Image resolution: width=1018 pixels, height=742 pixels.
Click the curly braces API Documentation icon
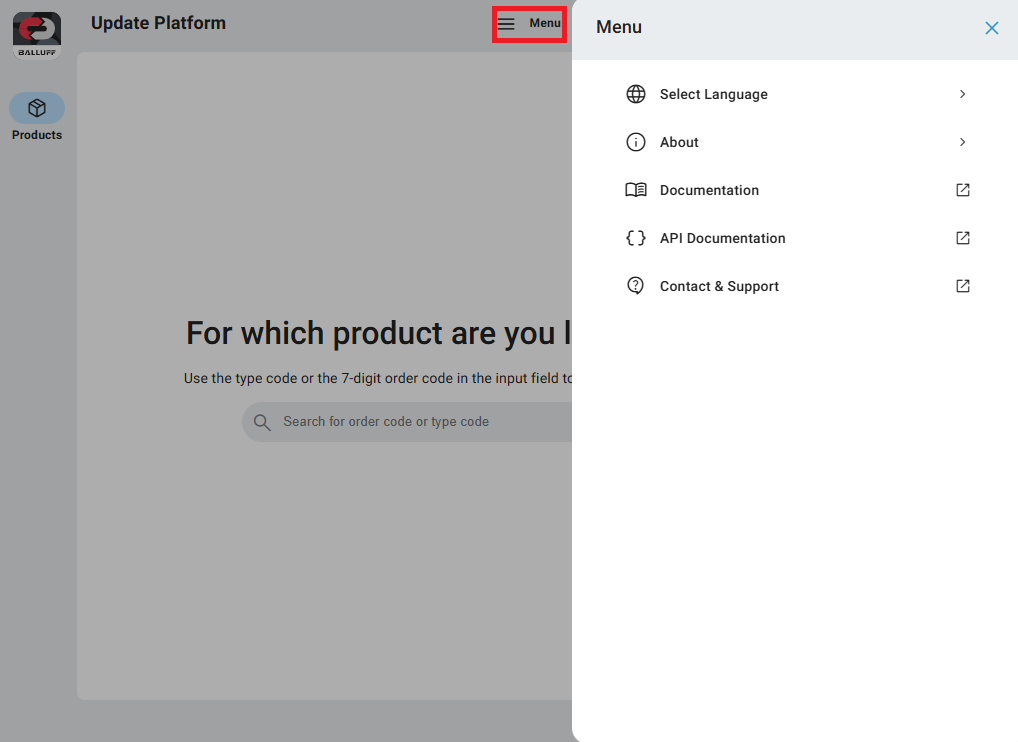(x=636, y=238)
